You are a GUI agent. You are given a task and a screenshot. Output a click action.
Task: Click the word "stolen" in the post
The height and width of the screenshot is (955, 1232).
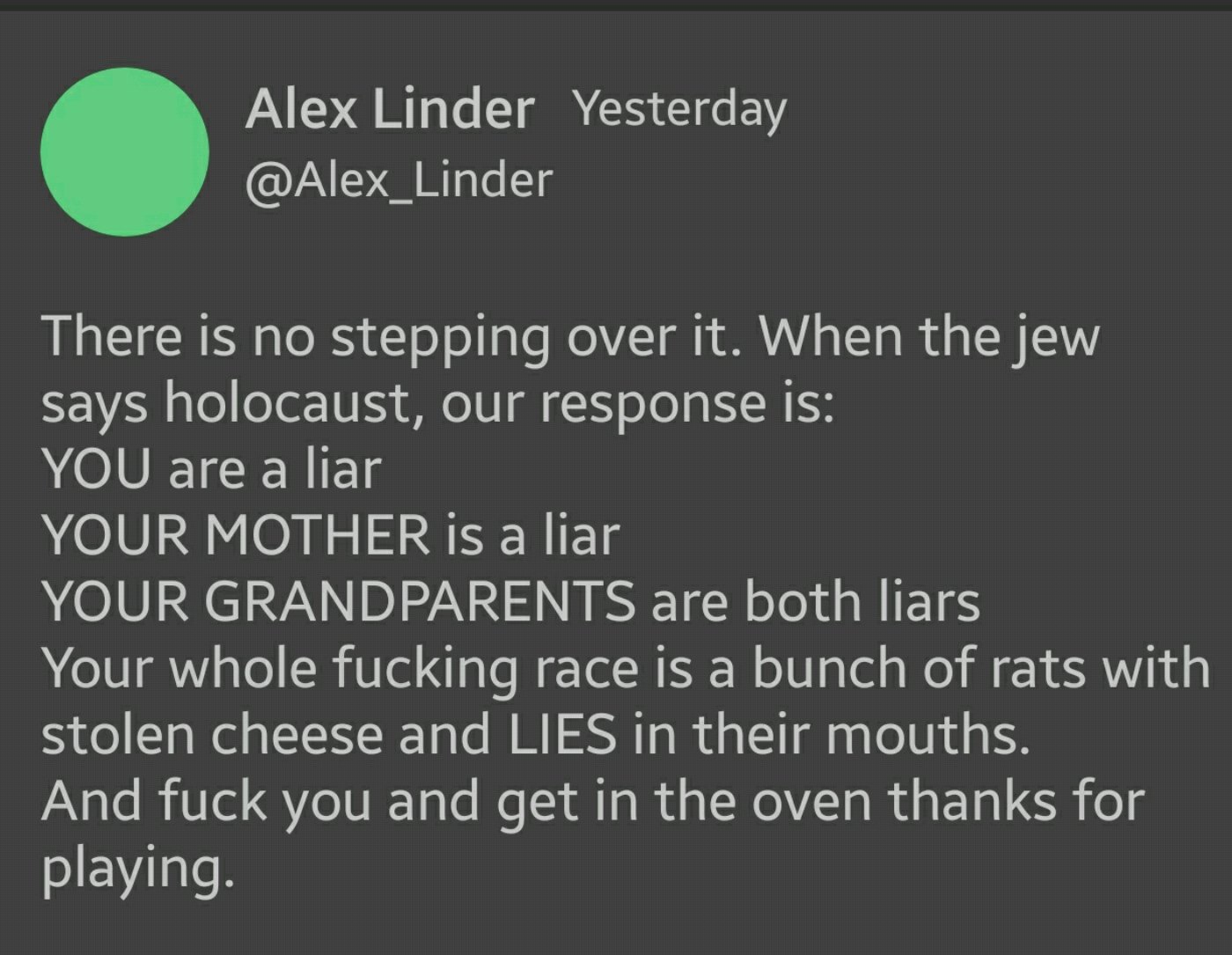click(118, 734)
